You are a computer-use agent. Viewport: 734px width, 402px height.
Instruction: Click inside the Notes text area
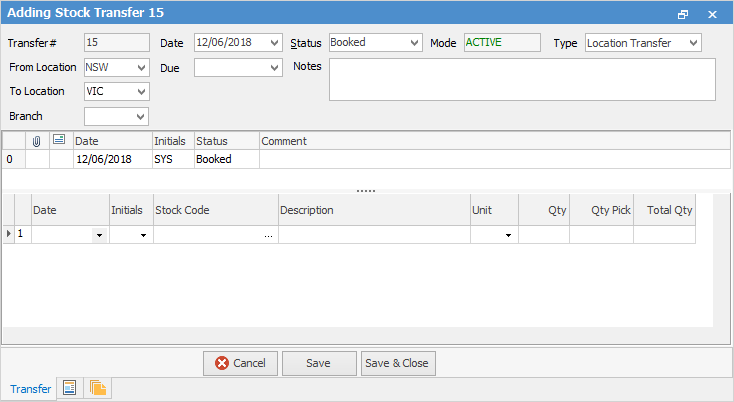coord(521,79)
